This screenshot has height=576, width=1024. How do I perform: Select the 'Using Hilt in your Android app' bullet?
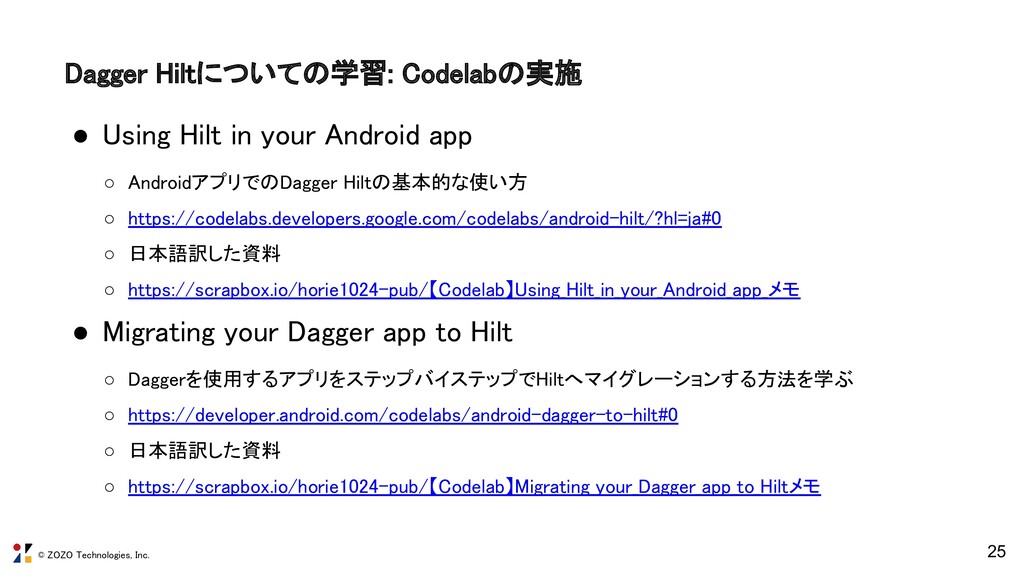(287, 136)
